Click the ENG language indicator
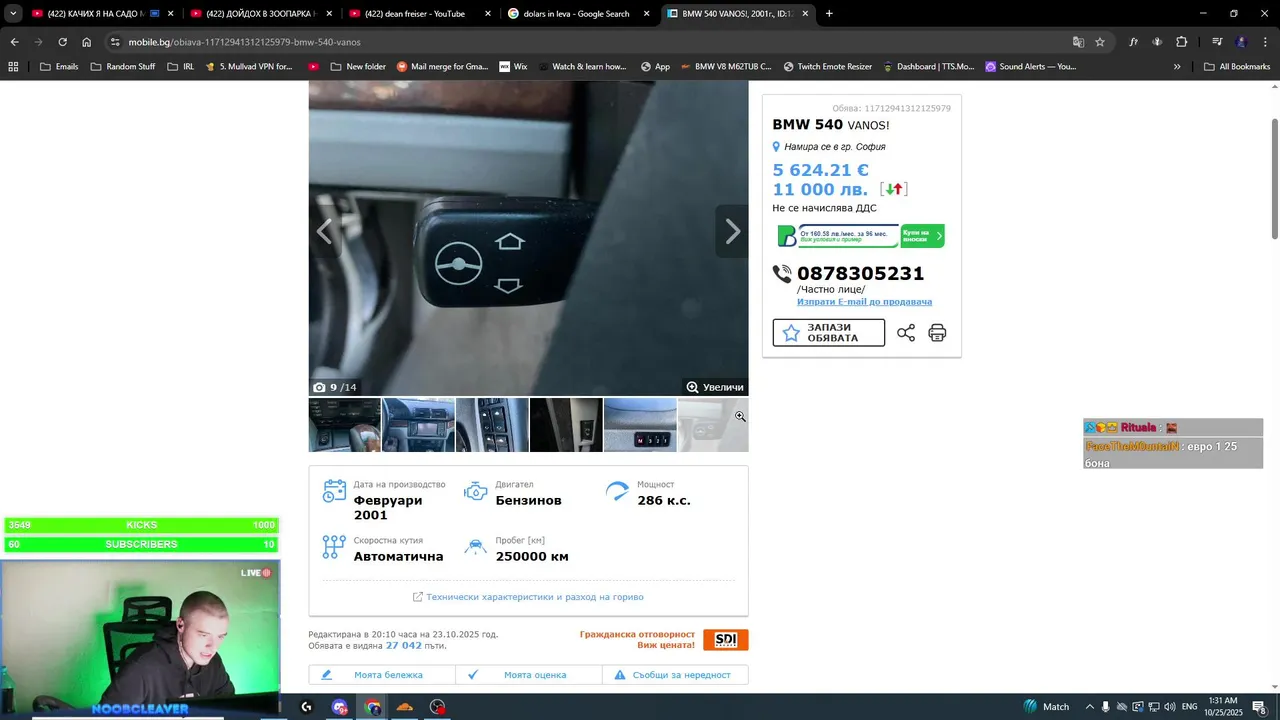The width and height of the screenshot is (1280, 720). (1189, 707)
